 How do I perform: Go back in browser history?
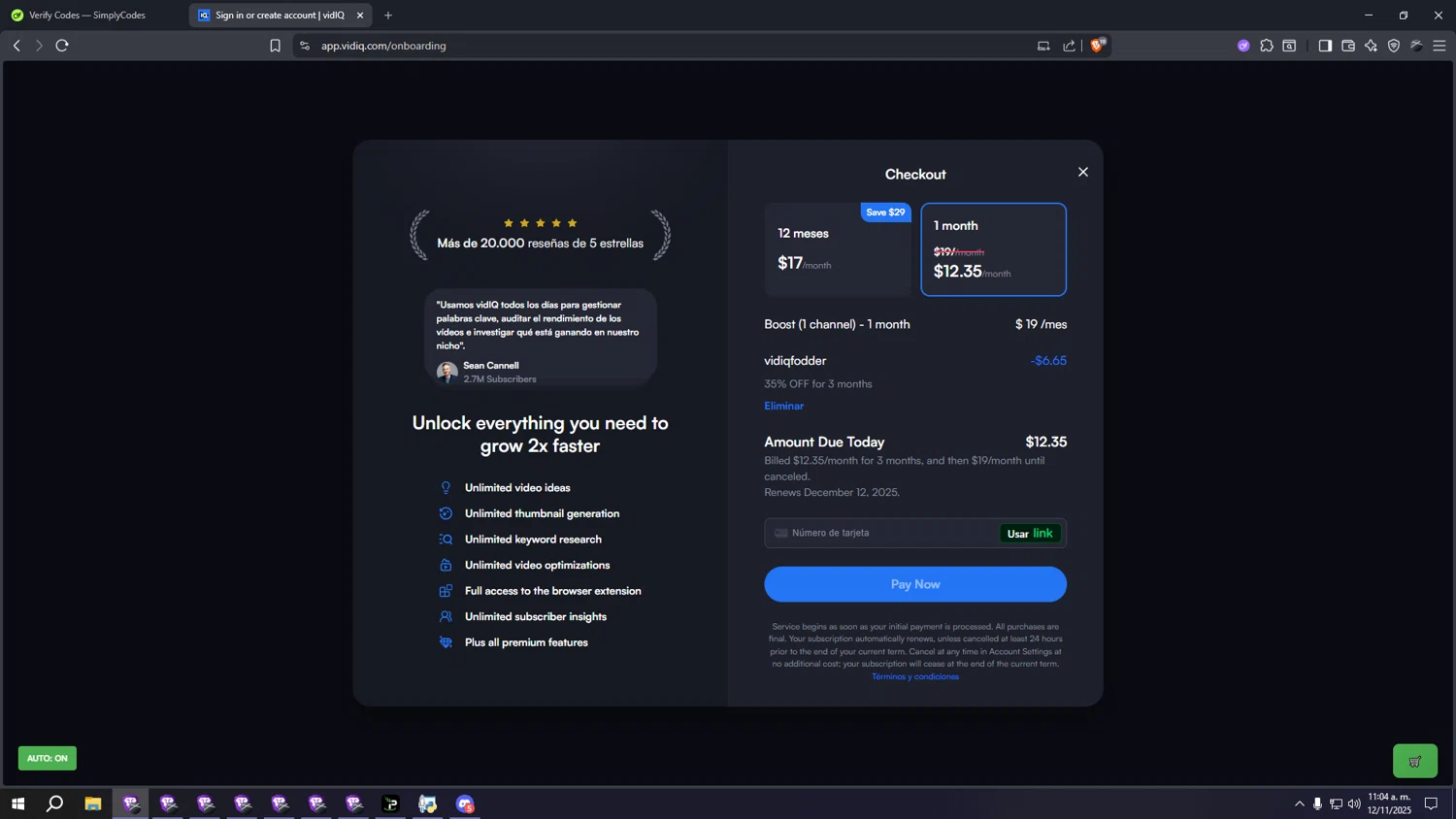[17, 46]
